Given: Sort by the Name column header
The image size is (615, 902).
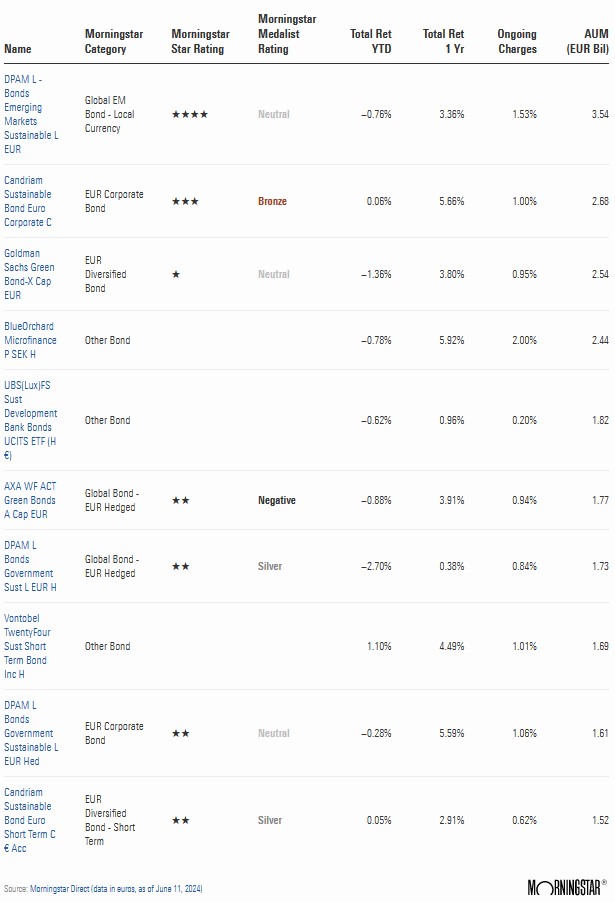Looking at the screenshot, I should pos(17,48).
